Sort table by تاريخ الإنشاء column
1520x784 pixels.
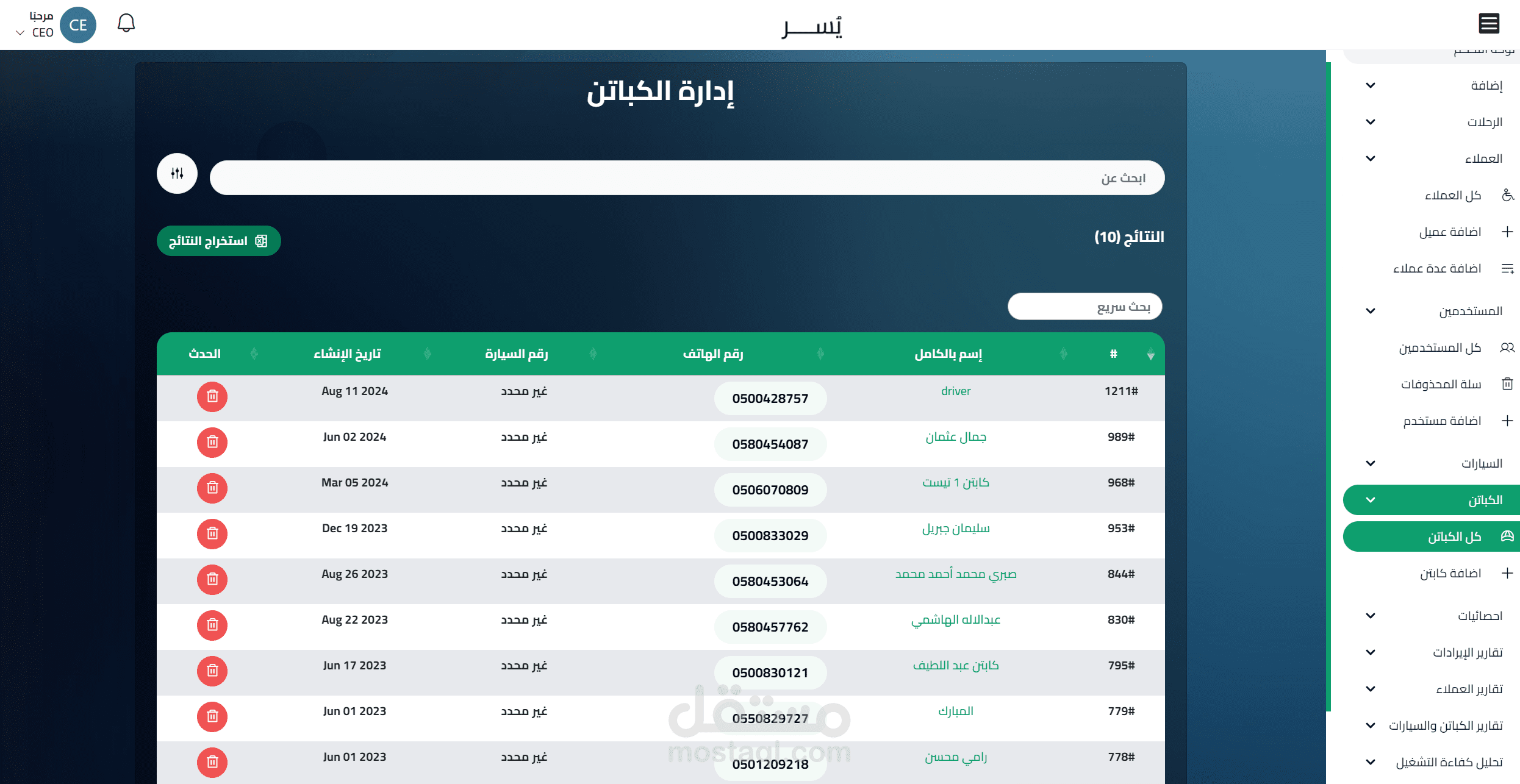pos(347,354)
